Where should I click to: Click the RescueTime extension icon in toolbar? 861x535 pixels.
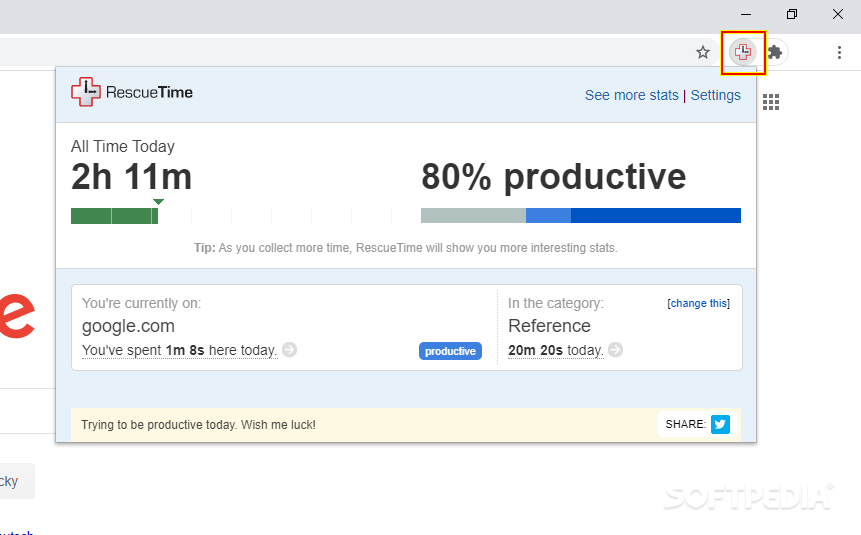[x=743, y=52]
